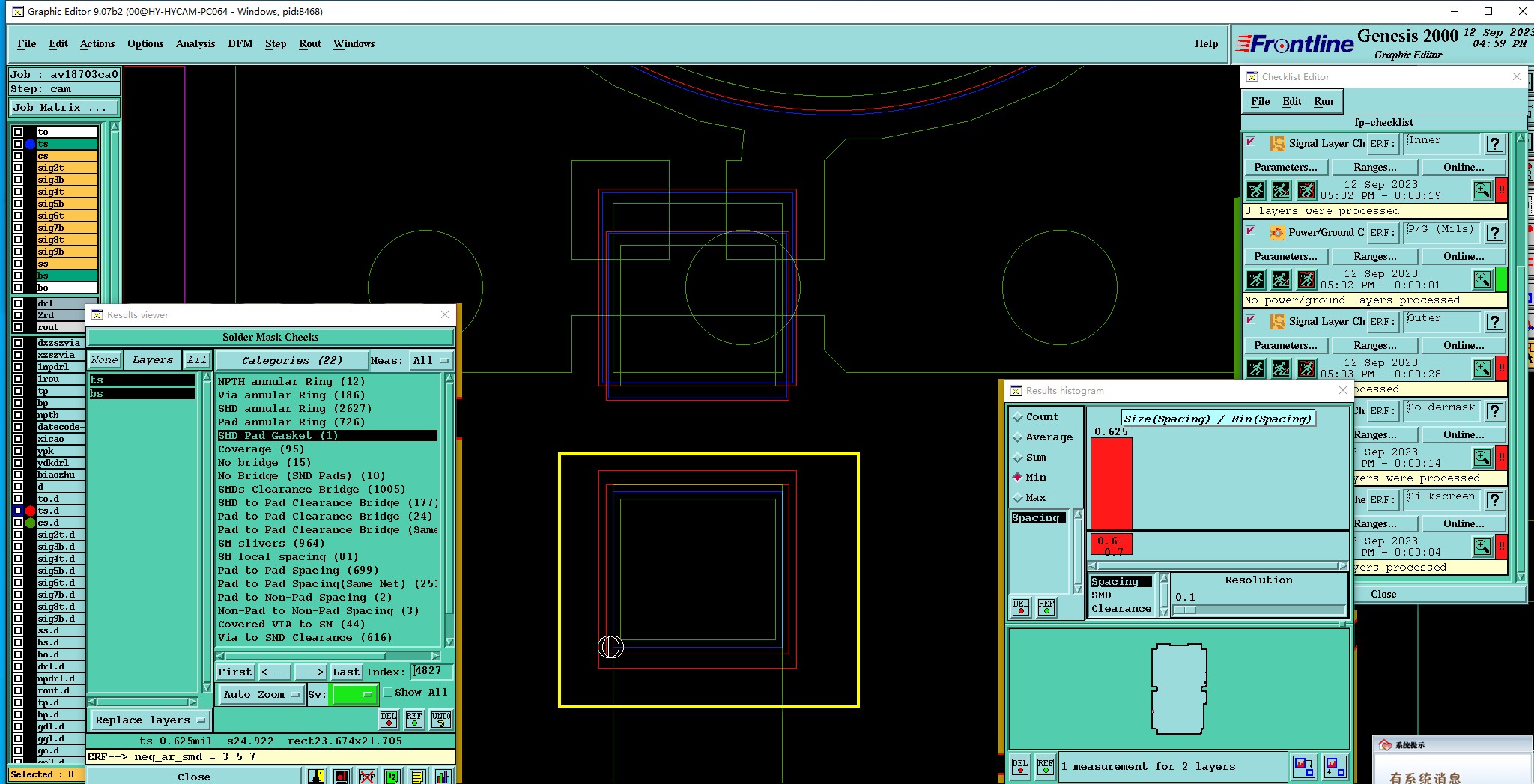Click histogram import-up icon in Results histogram
The image size is (1534, 784).
click(1335, 767)
